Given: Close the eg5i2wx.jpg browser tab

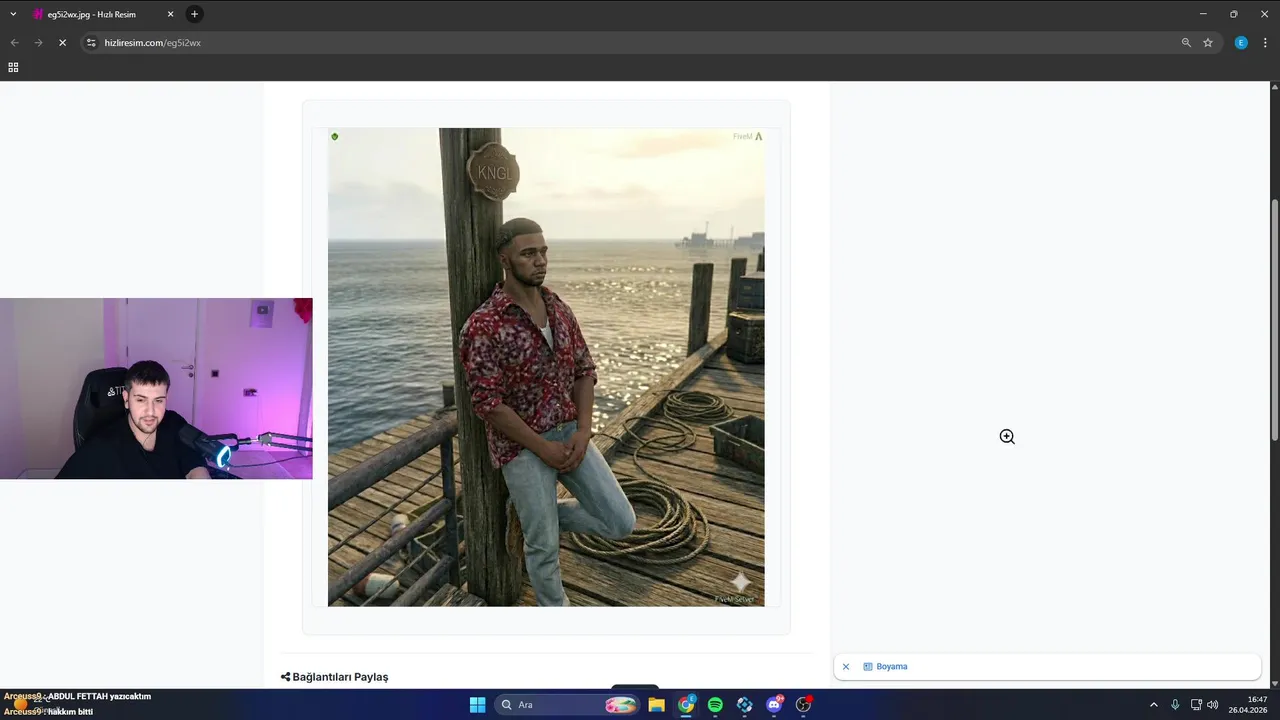Looking at the screenshot, I should click(x=170, y=14).
